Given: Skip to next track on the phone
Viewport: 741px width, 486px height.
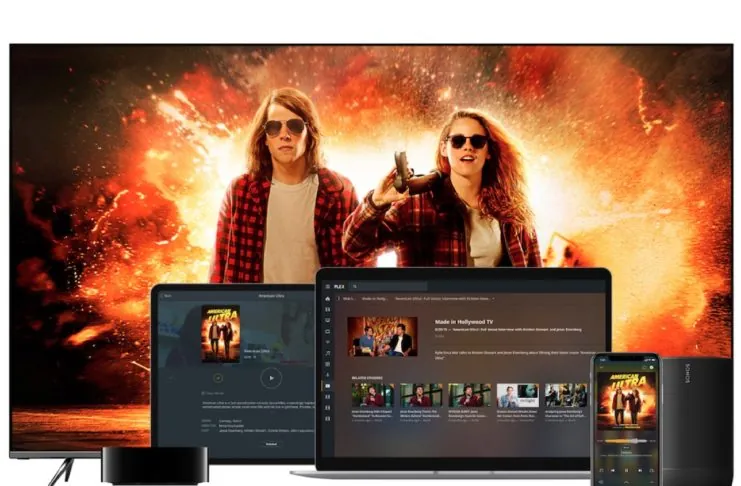Looking at the screenshot, I should pos(640,470).
